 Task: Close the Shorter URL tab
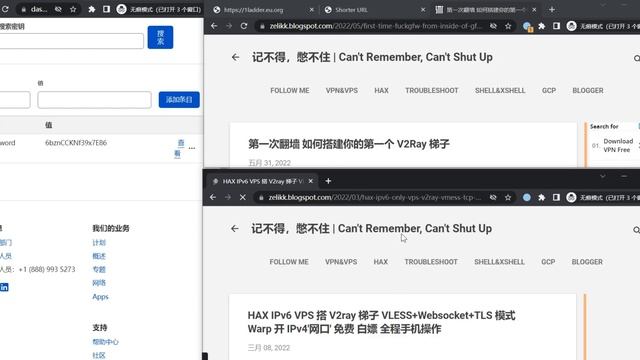(x=422, y=9)
